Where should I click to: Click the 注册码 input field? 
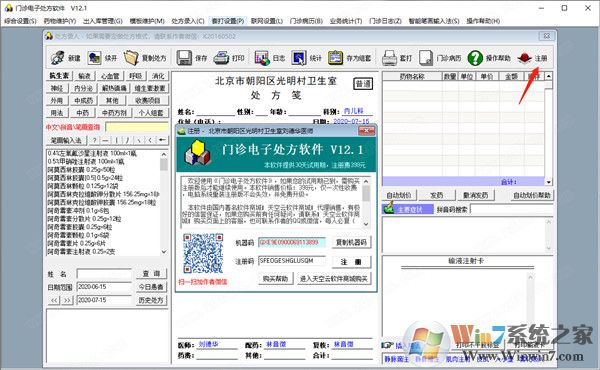[292, 261]
